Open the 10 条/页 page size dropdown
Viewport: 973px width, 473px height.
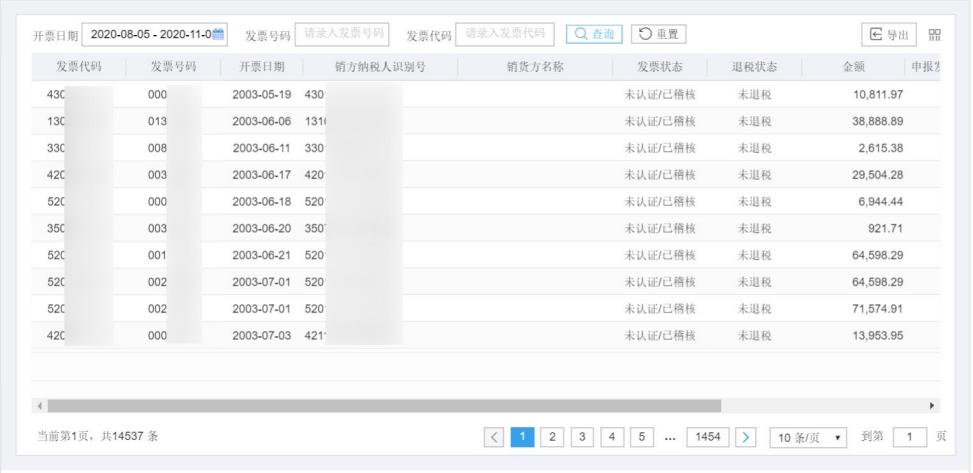(807, 437)
